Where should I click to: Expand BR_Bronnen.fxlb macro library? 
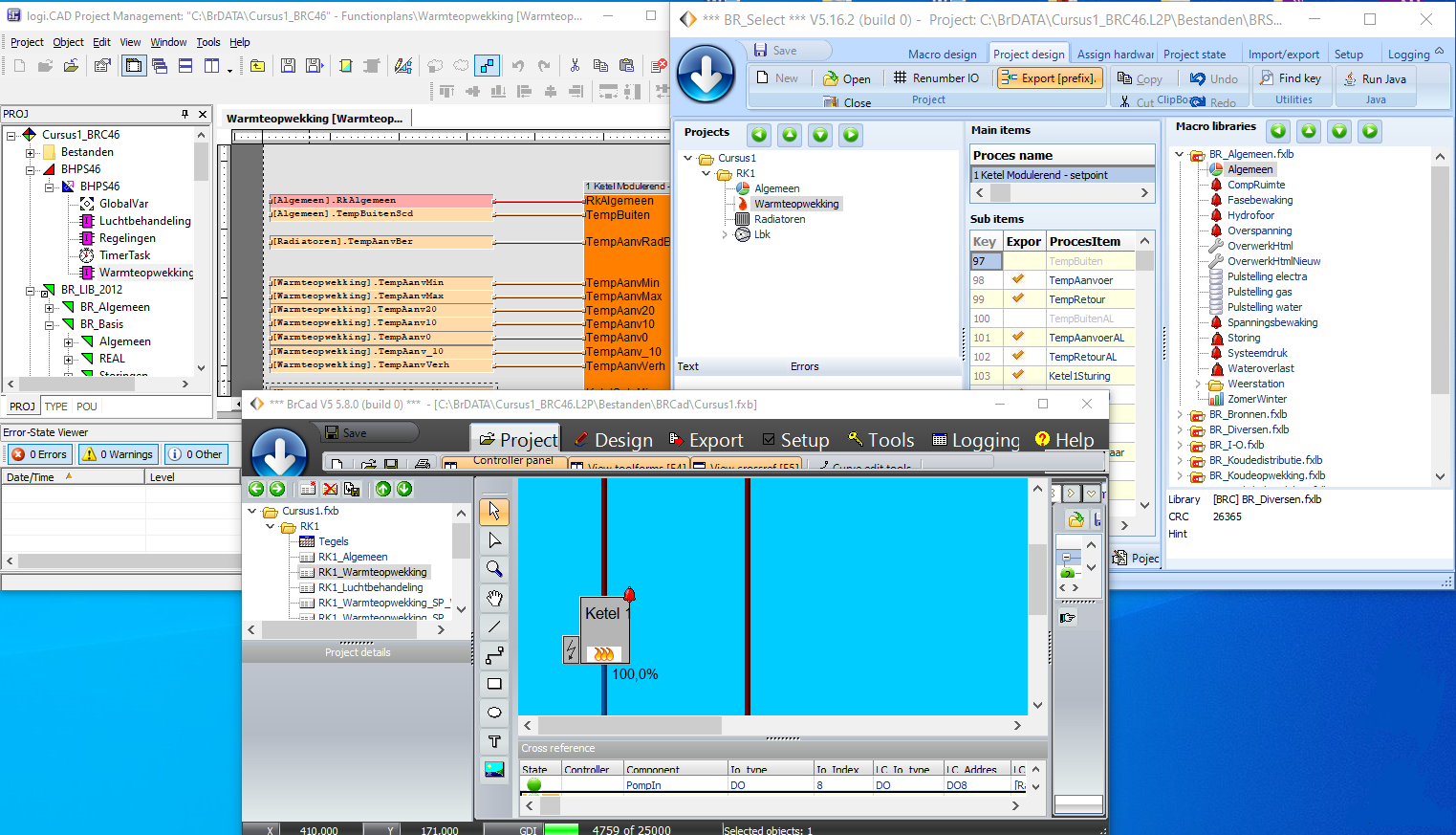(1180, 414)
